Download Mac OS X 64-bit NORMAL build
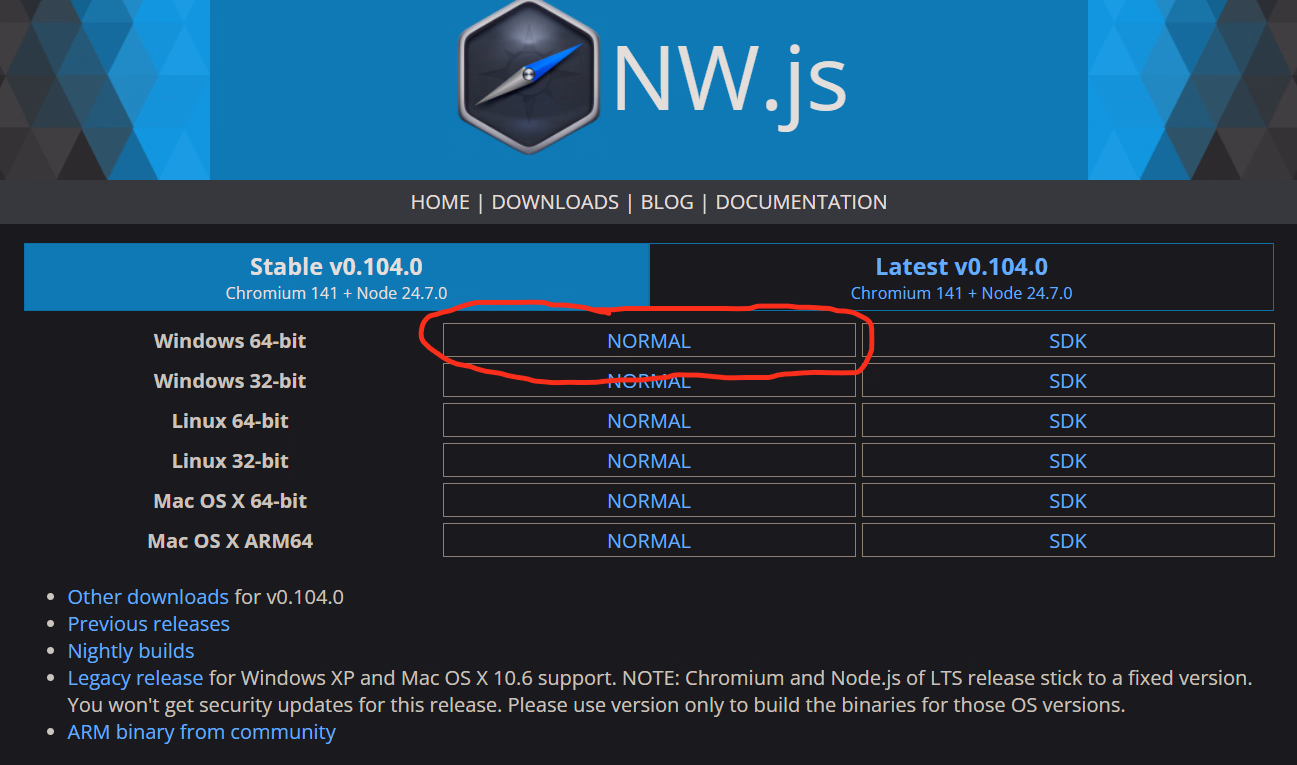This screenshot has height=765, width=1297. (649, 501)
